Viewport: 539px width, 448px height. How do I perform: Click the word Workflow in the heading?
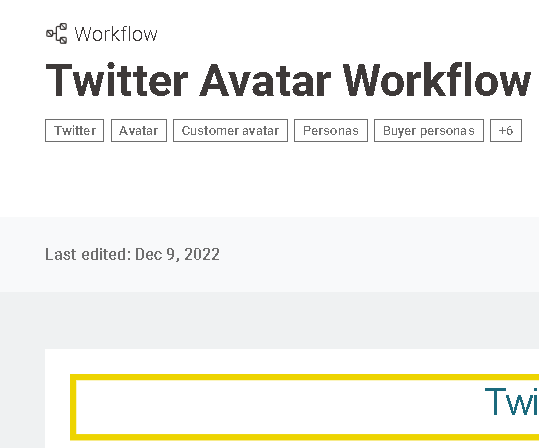coord(437,80)
